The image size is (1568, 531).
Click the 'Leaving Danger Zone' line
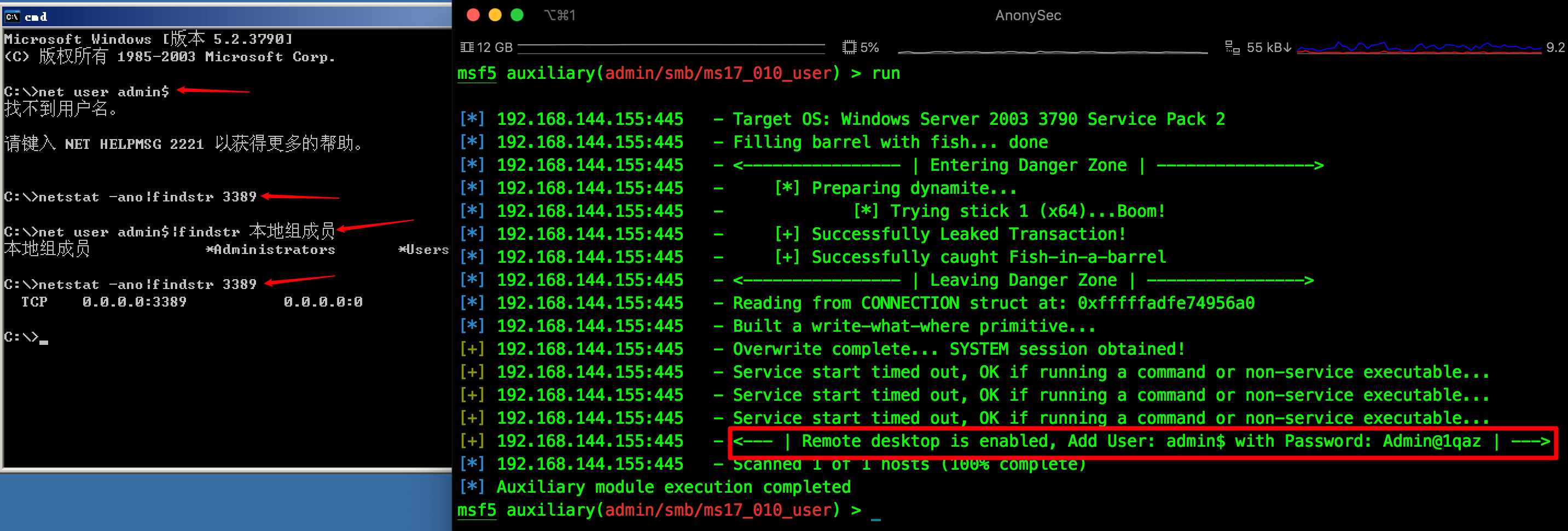pos(1023,280)
